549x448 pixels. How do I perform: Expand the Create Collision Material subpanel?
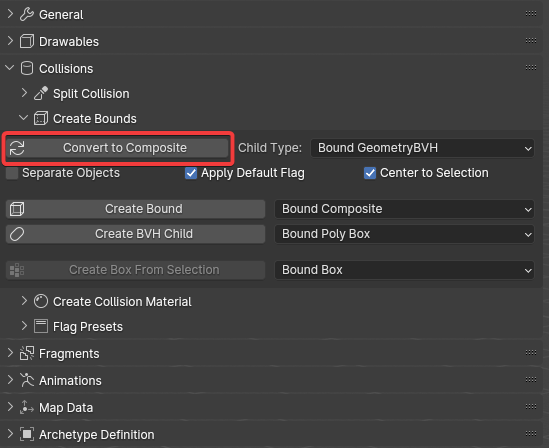(24, 301)
